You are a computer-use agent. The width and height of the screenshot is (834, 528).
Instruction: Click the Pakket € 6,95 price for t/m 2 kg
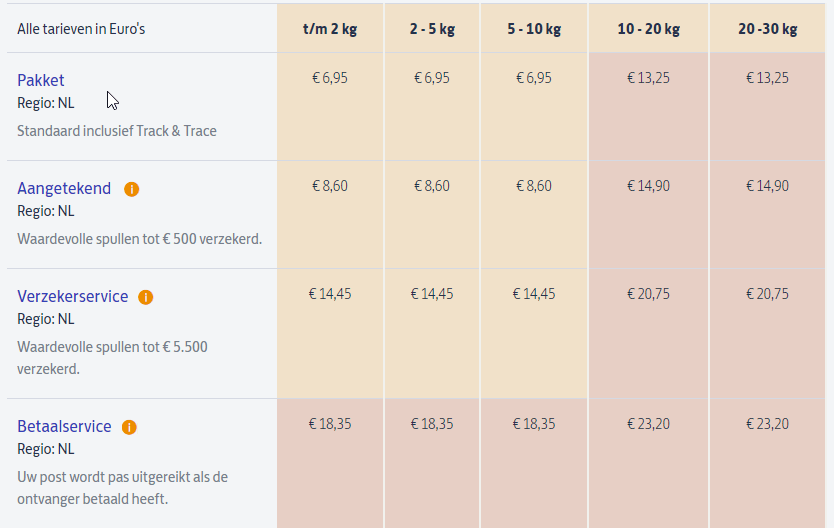pos(330,78)
